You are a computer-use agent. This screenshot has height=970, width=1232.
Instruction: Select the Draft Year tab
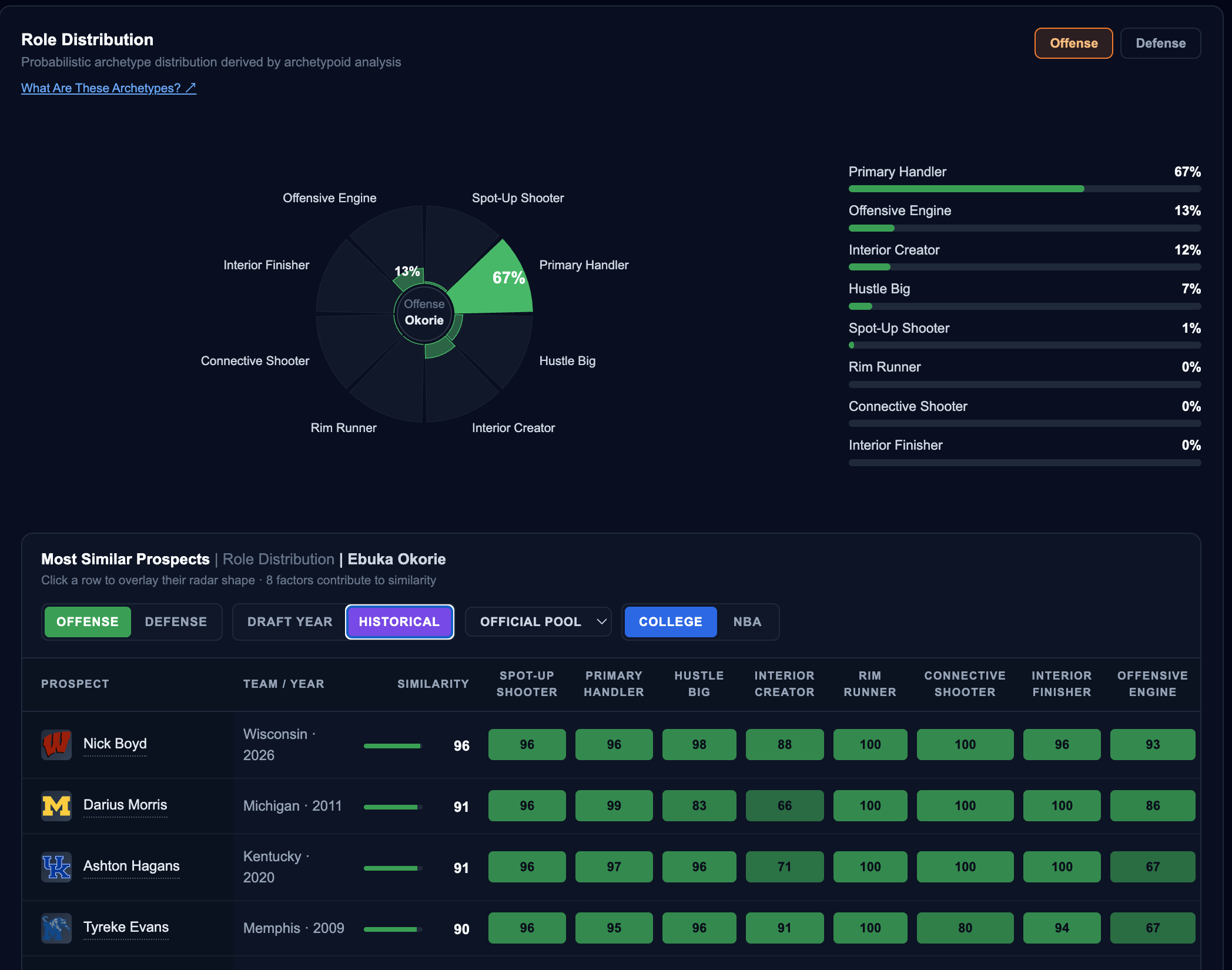click(290, 621)
